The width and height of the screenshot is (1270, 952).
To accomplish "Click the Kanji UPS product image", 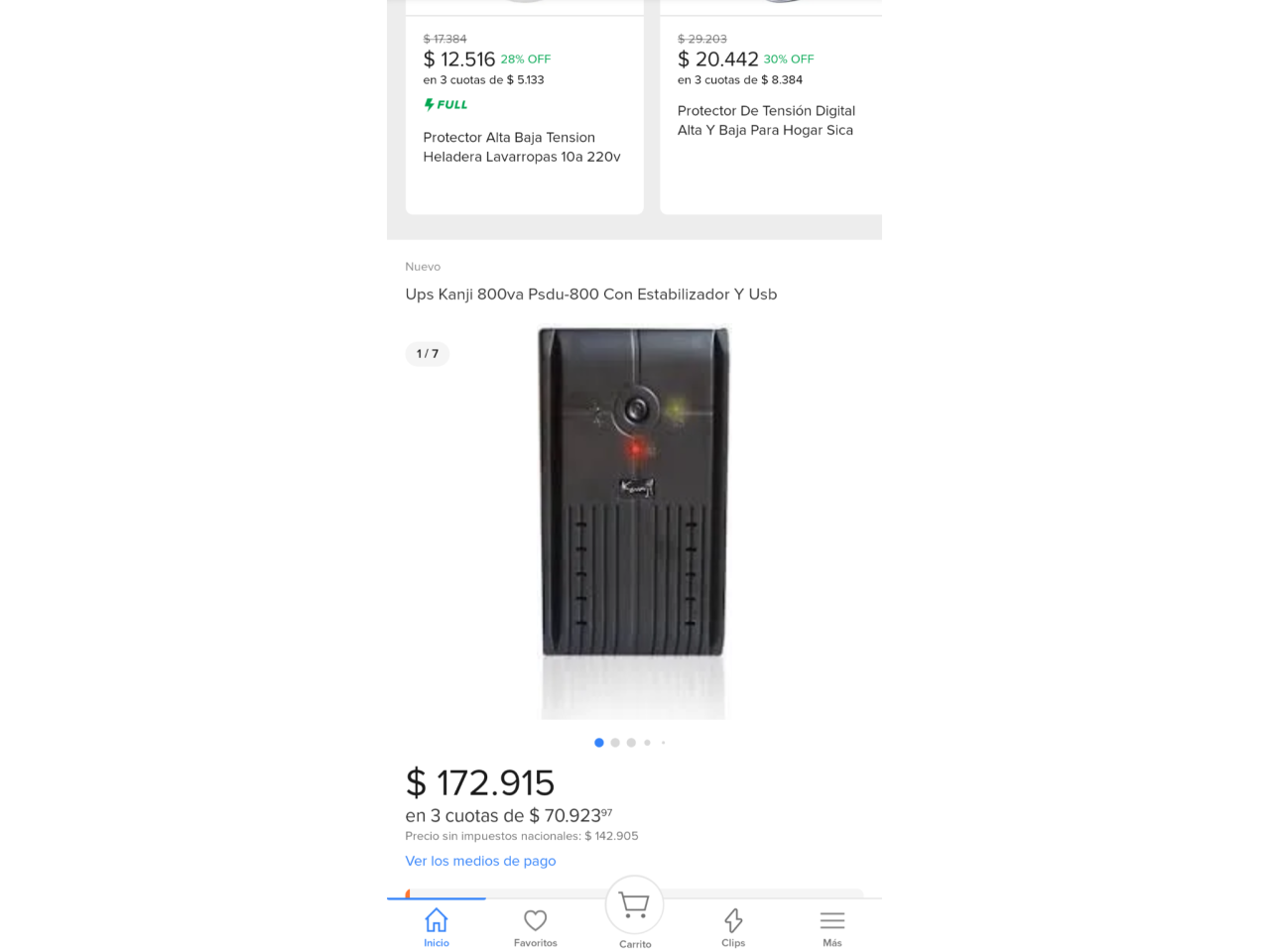I will click(x=634, y=522).
